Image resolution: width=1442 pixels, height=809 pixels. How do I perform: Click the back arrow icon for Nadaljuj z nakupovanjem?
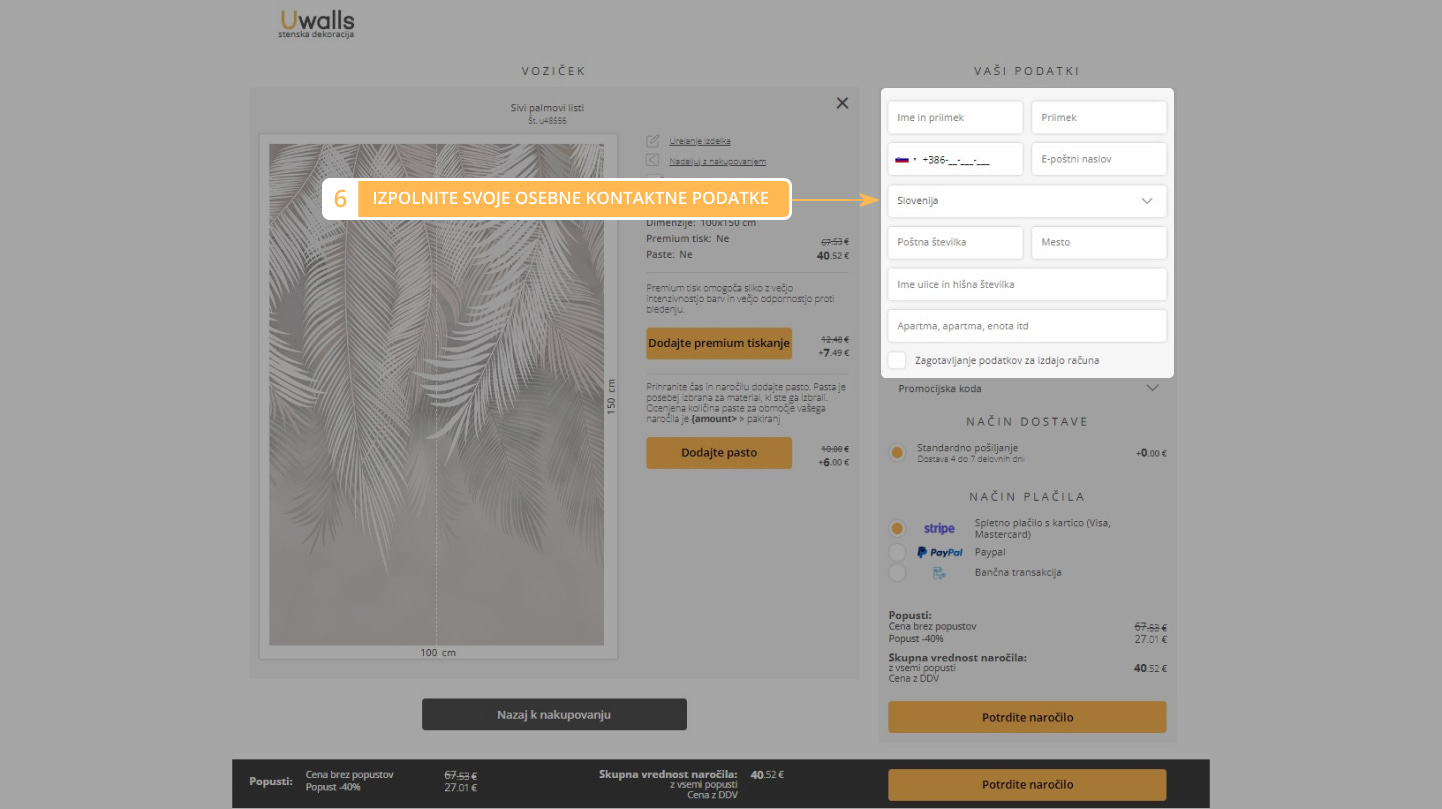coord(653,161)
